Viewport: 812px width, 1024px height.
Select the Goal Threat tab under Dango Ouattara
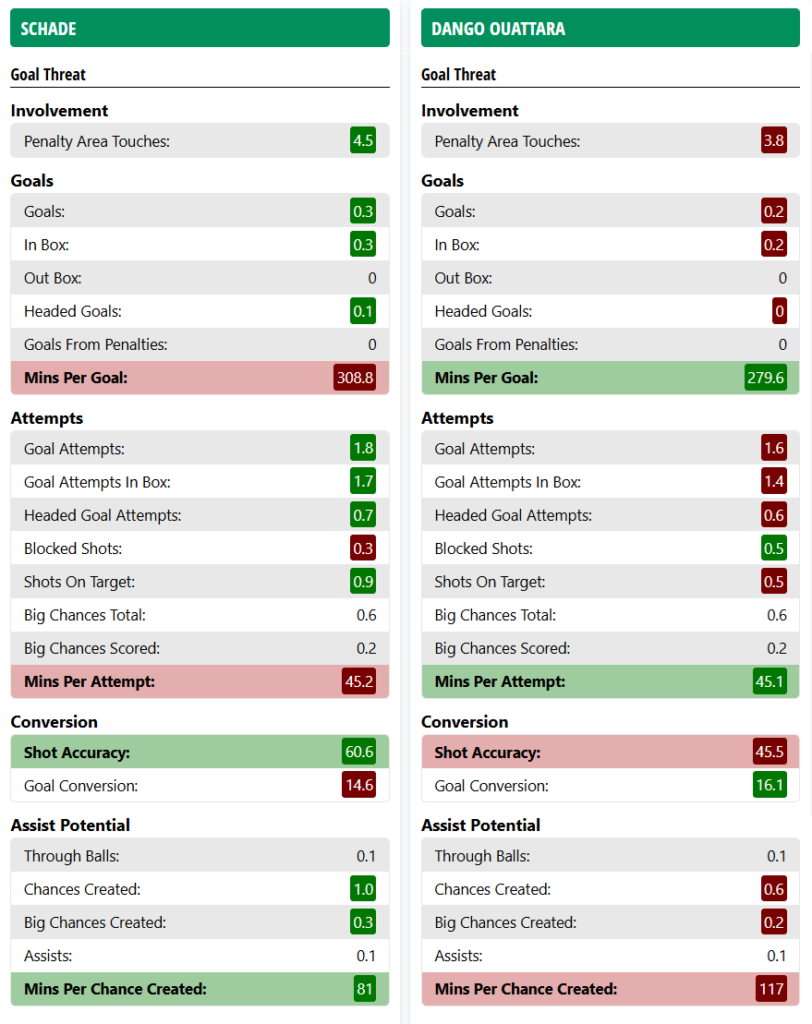point(458,75)
